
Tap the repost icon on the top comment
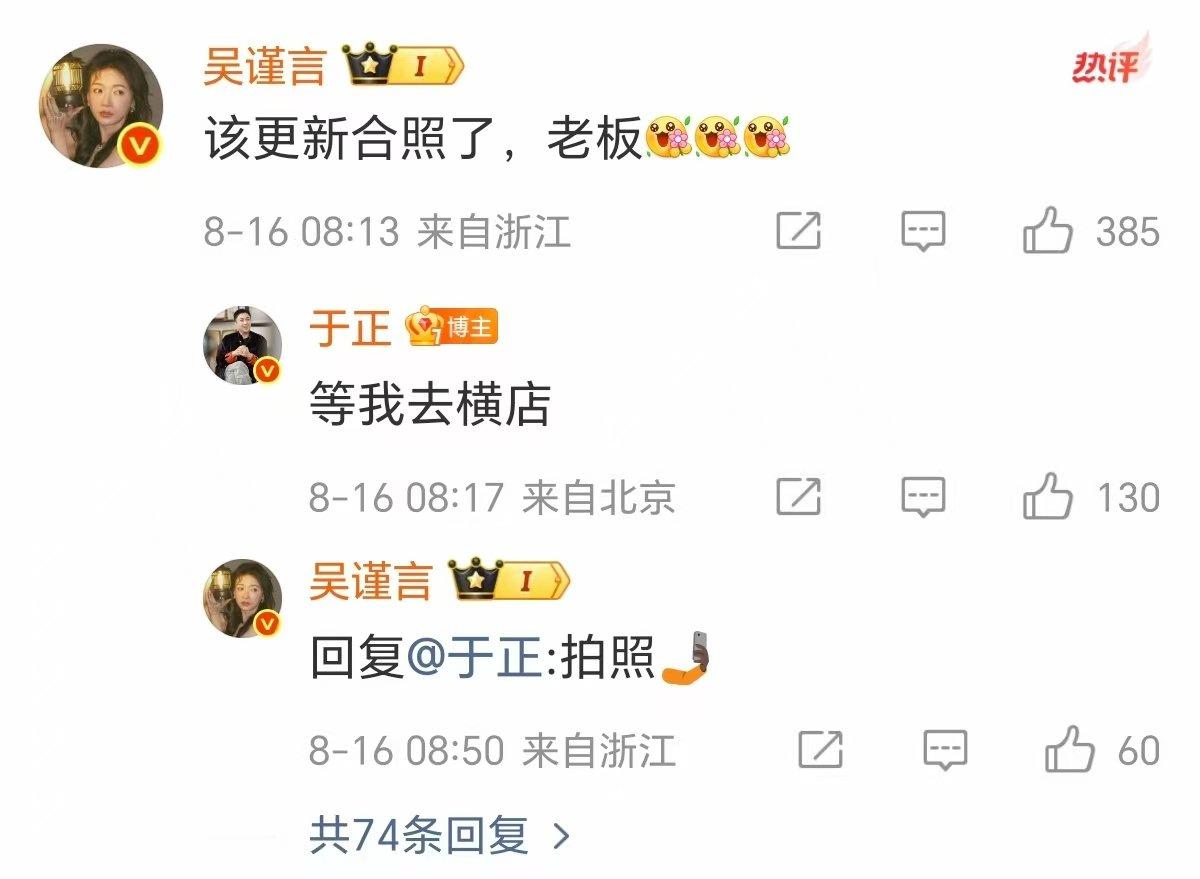[x=799, y=232]
